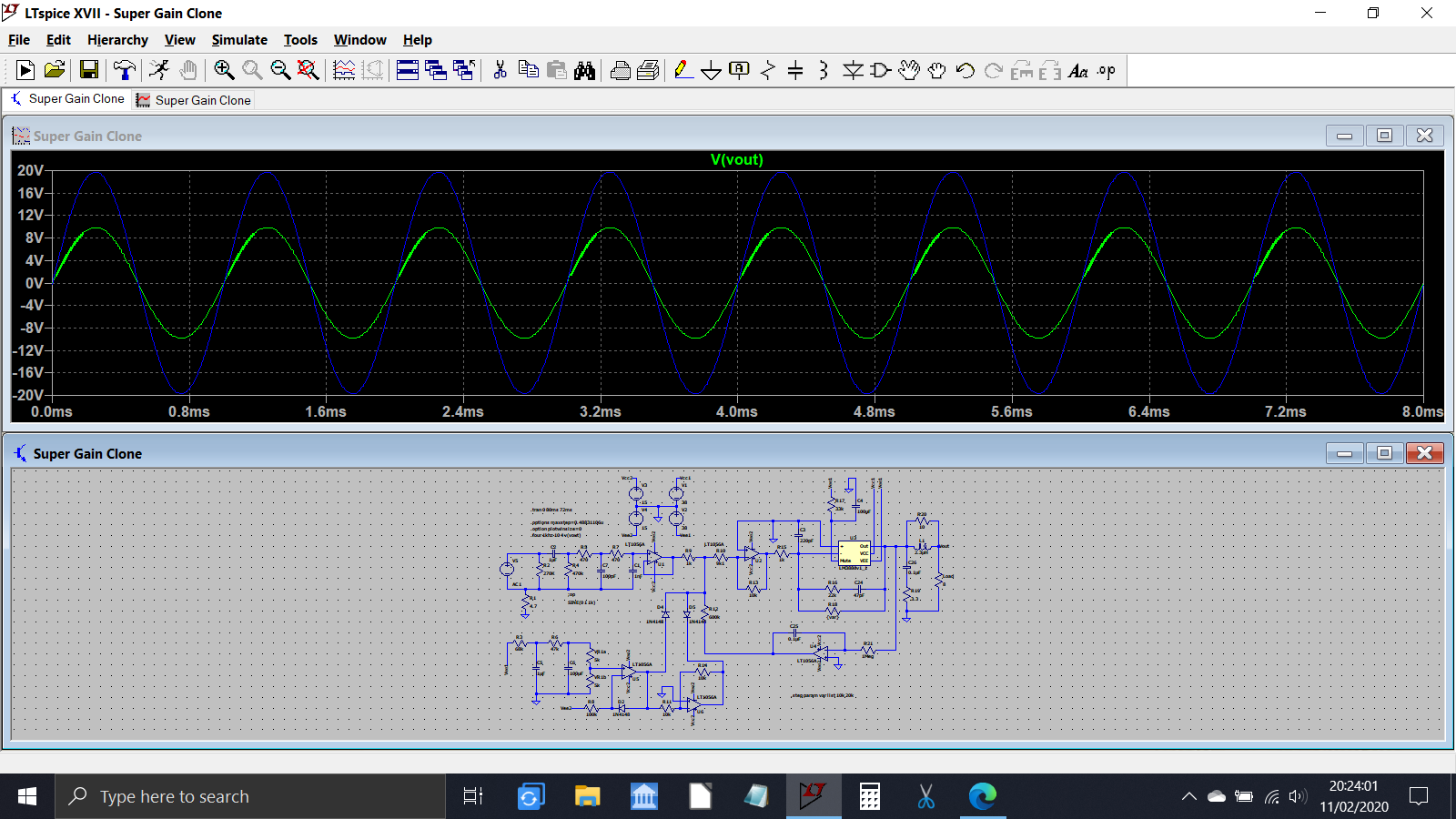The height and width of the screenshot is (819, 1456).
Task: Click the Cut scissors icon in toolbar
Action: [500, 70]
